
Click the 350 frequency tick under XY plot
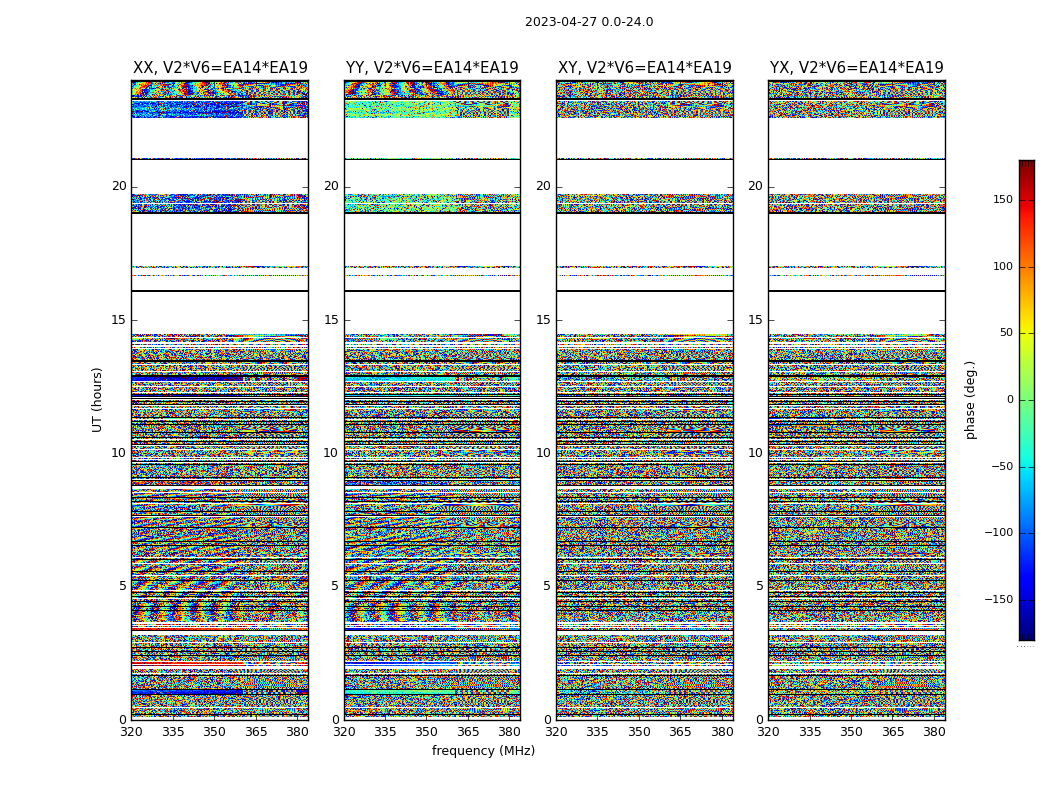click(639, 732)
